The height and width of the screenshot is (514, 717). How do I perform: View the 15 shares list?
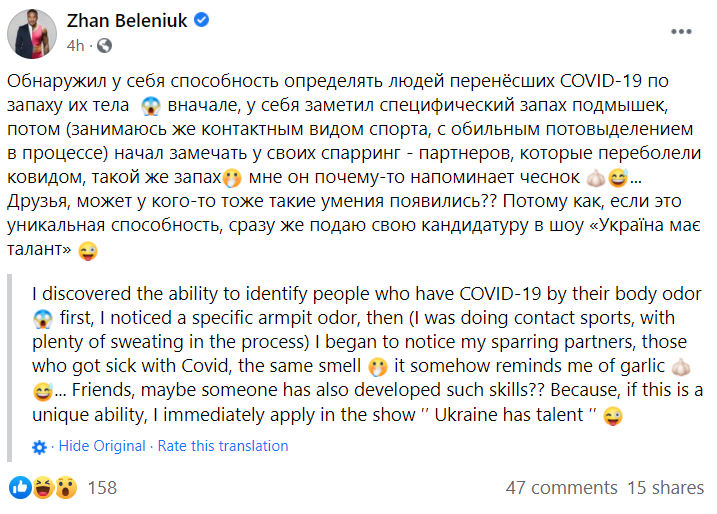[666, 488]
